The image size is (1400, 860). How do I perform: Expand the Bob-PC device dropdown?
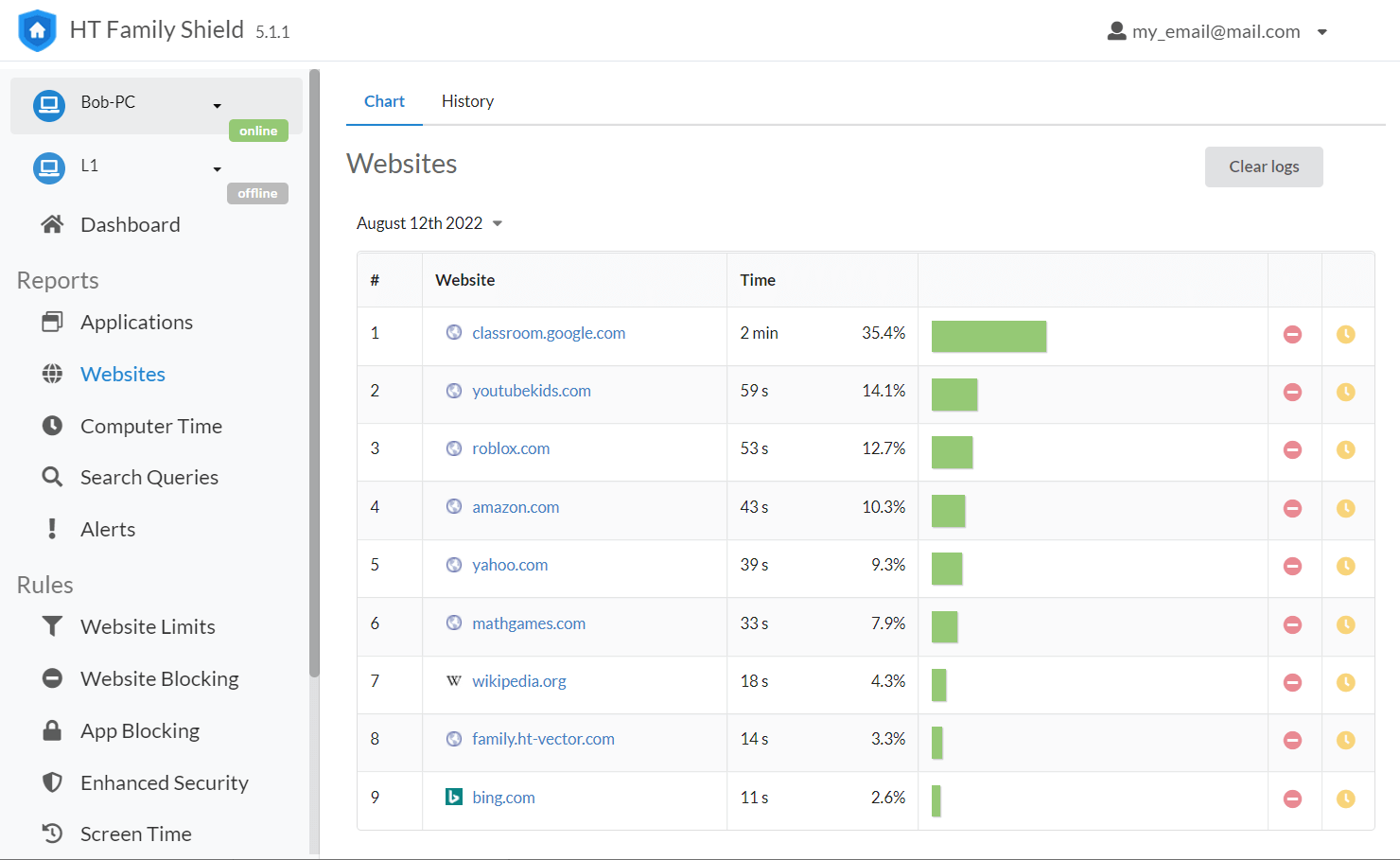pyautogui.click(x=218, y=106)
